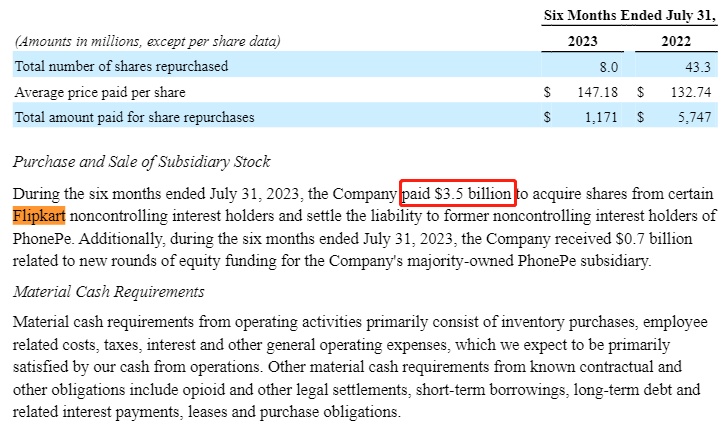
Task: Click the "Purchase and Sale of Subsidiary Stock" heading
Action: (x=142, y=162)
